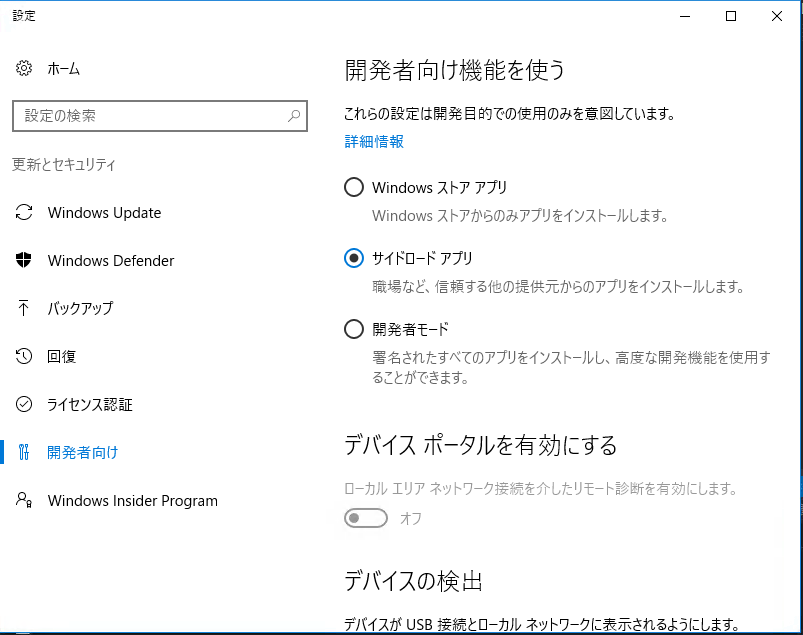Open the 詳細情報 link
This screenshot has height=635, width=803.
click(x=373, y=141)
